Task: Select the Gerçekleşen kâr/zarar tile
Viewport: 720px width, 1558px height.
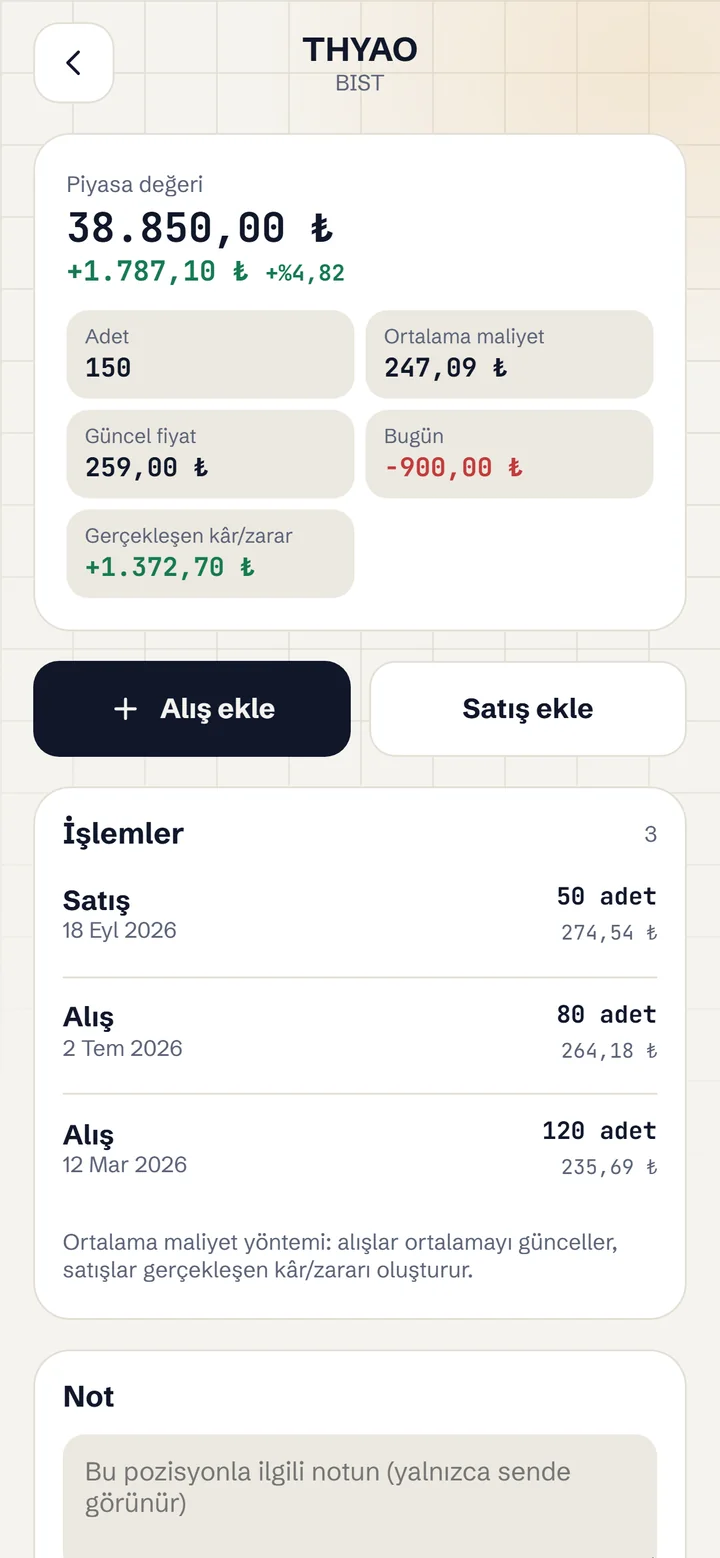Action: pos(210,554)
